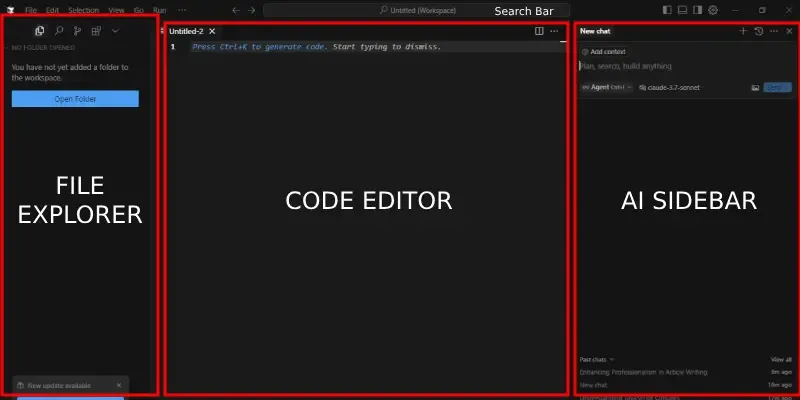The width and height of the screenshot is (800, 400).
Task: Toggle the bottom panel layout icon
Action: [x=682, y=9]
